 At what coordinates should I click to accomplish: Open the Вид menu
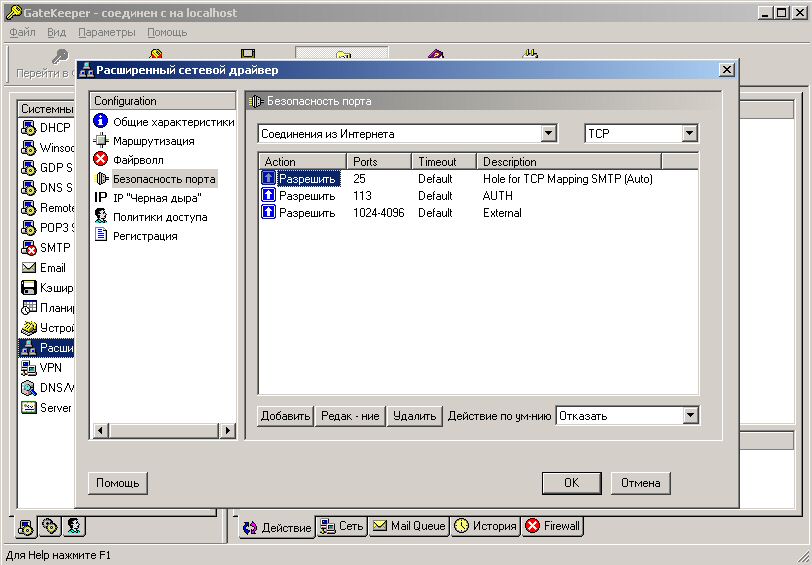coord(56,32)
